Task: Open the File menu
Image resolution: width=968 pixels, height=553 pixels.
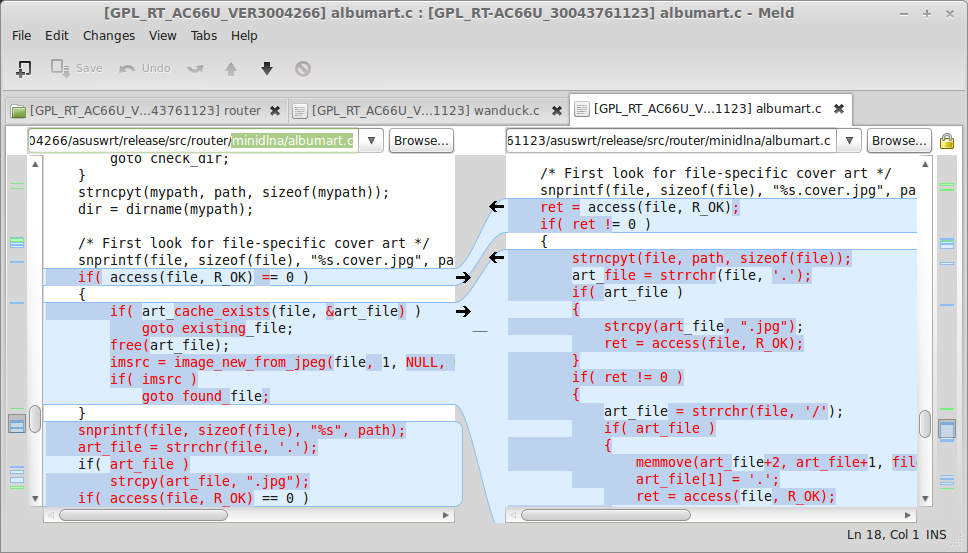Action: [22, 36]
